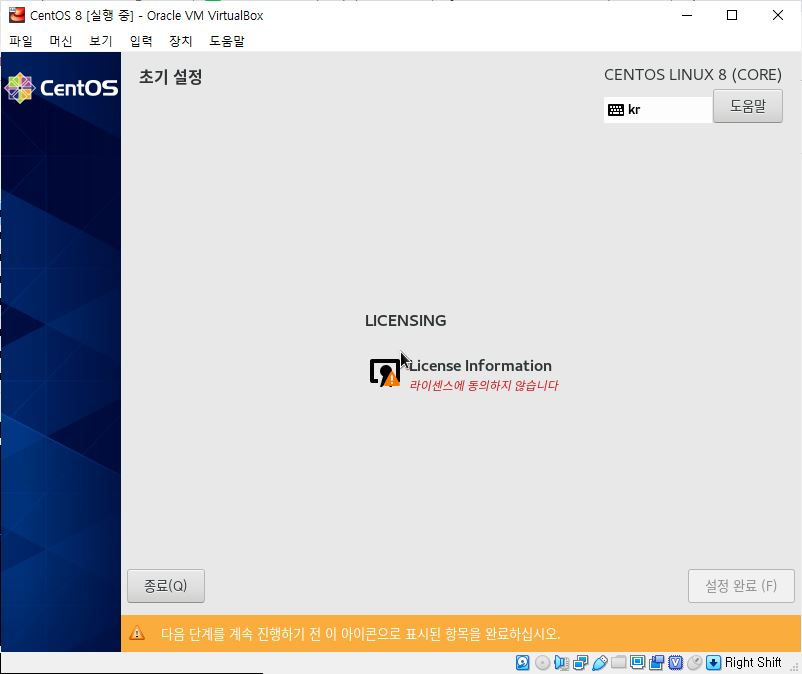The width and height of the screenshot is (802, 674).
Task: Click the keyboard layout icon beside kr
Action: tap(616, 109)
